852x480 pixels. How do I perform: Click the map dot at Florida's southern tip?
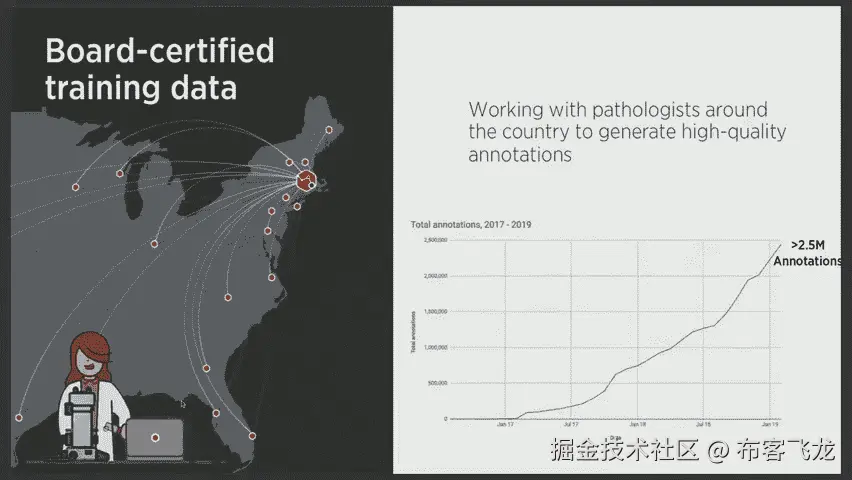252,436
